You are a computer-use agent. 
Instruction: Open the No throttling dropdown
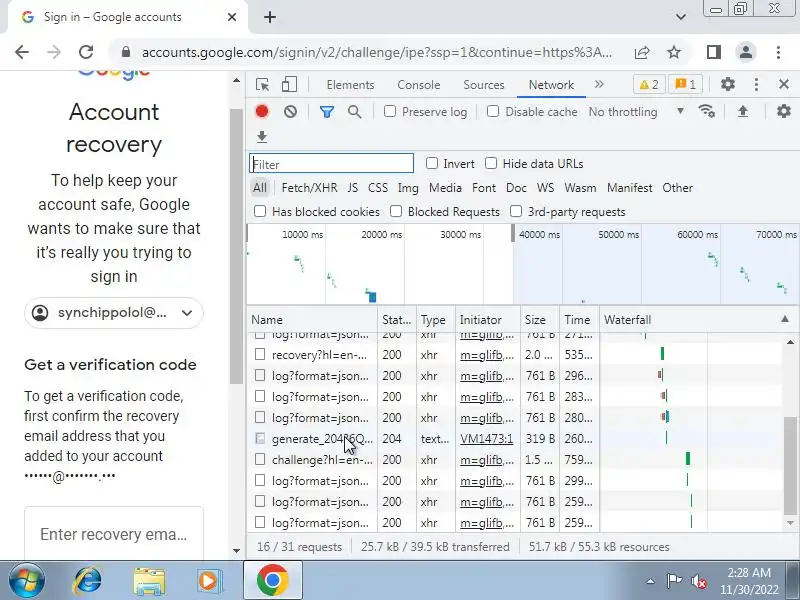click(636, 112)
